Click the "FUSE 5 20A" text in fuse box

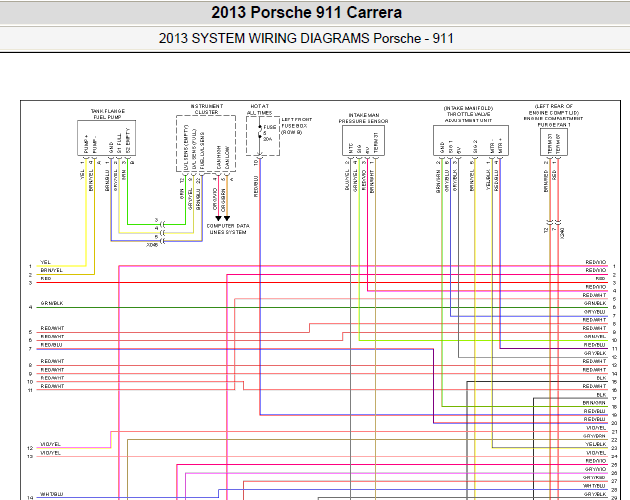pos(269,133)
